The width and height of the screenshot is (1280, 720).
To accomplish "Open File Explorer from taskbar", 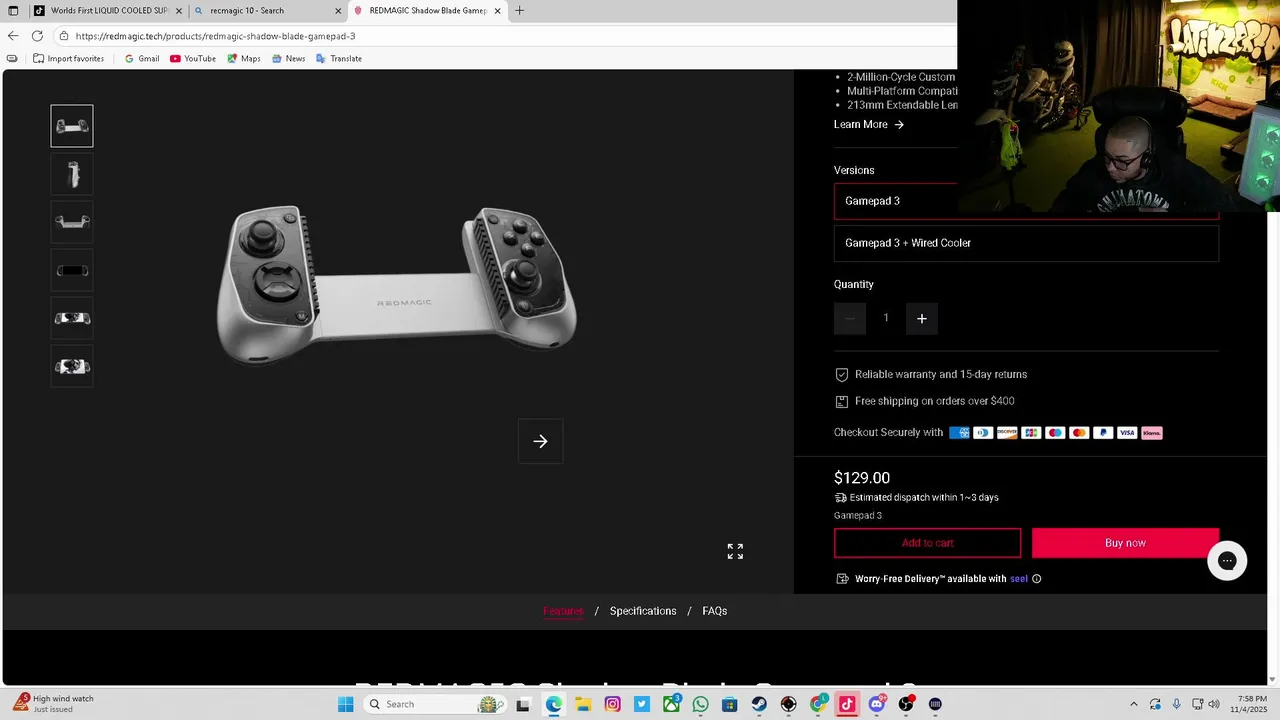I will tap(582, 704).
